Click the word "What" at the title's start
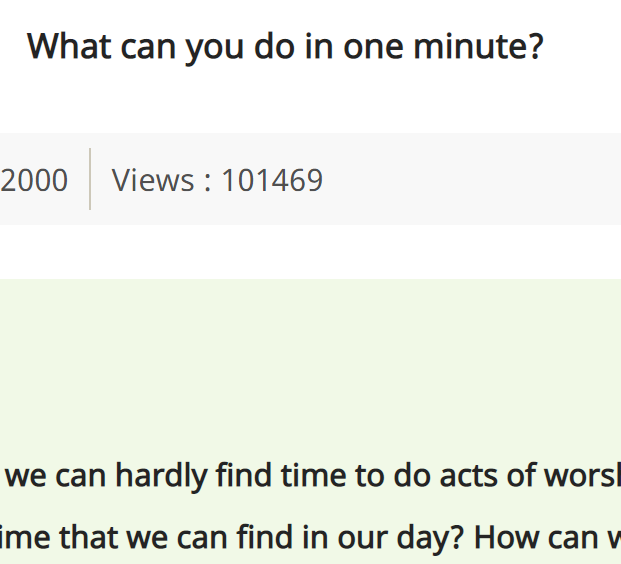621x564 pixels. pos(69,47)
